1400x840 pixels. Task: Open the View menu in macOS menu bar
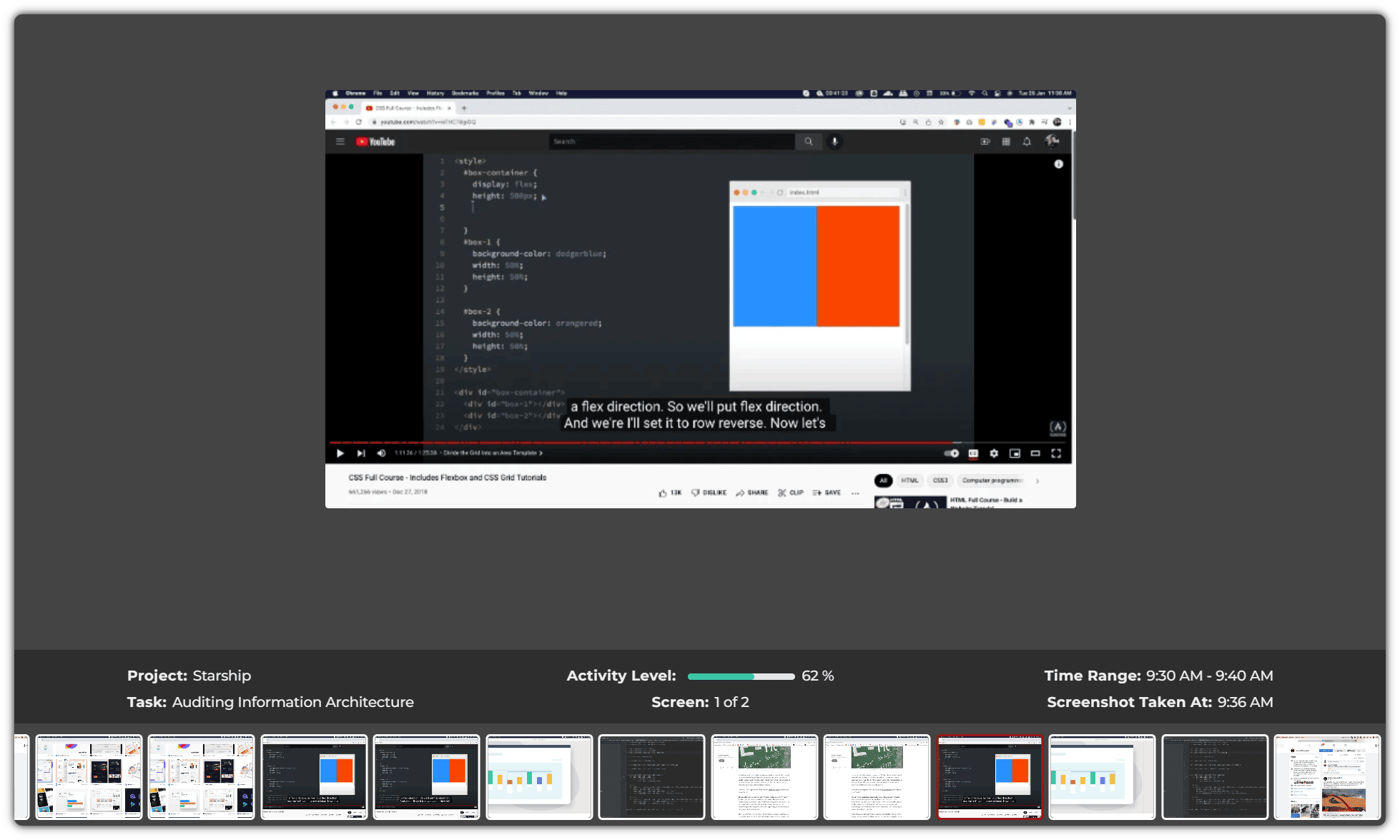[x=413, y=93]
